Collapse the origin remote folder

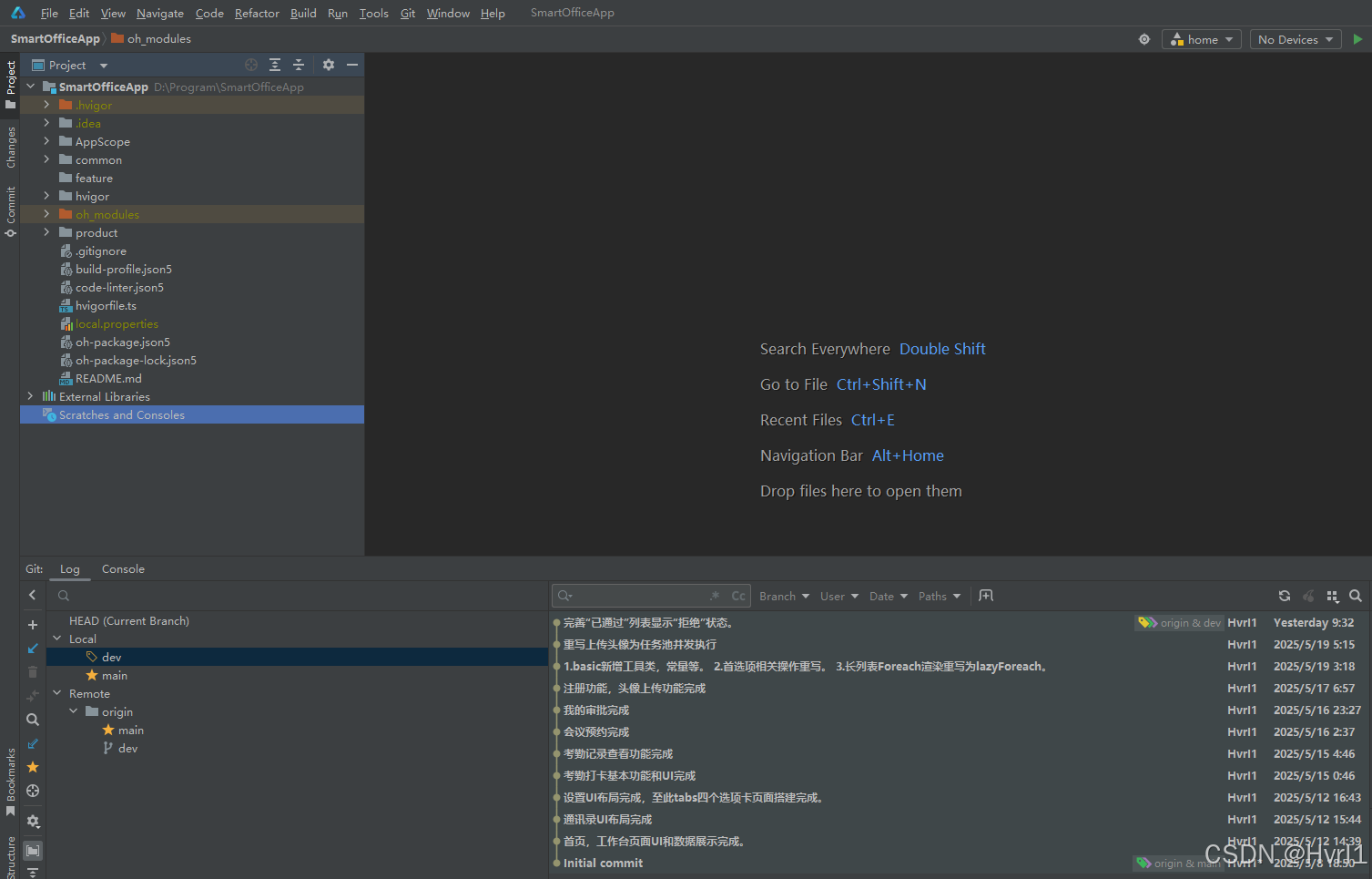pyautogui.click(x=74, y=711)
